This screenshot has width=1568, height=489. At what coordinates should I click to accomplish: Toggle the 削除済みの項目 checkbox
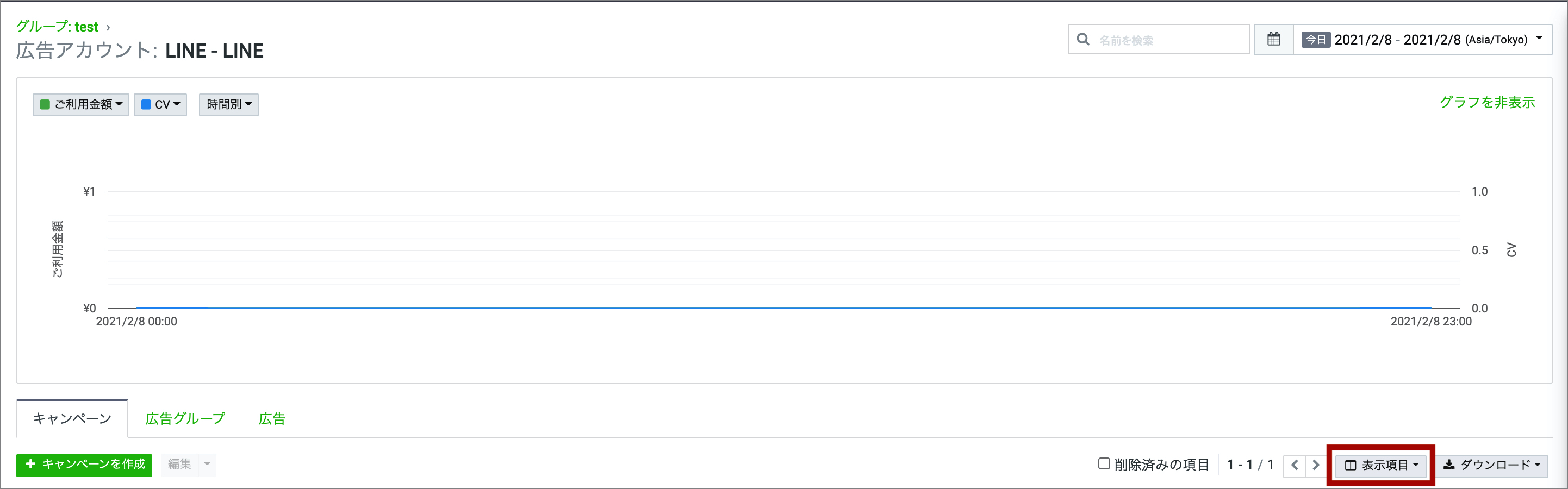[1104, 464]
